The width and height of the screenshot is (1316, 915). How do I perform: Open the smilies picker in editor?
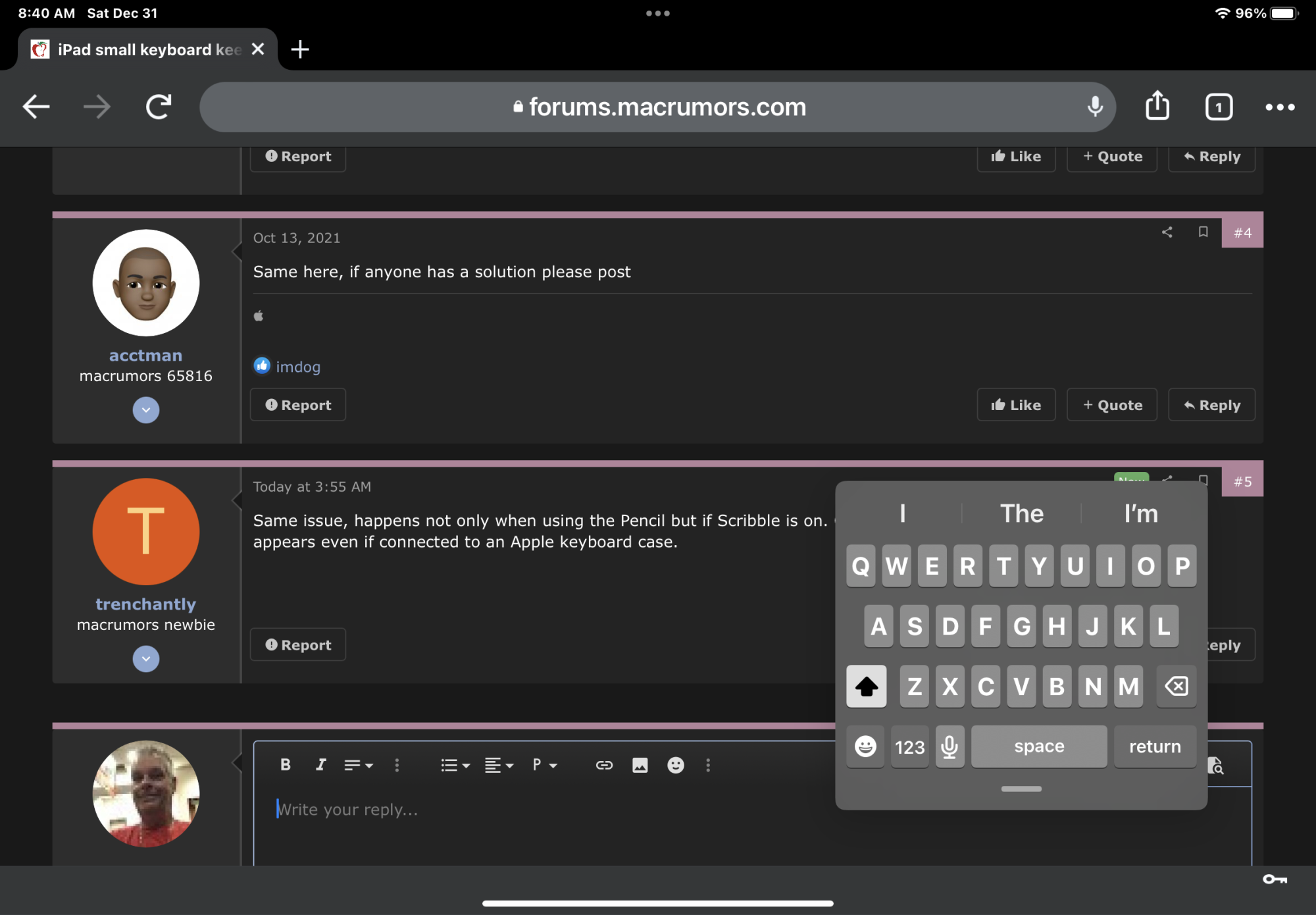675,765
